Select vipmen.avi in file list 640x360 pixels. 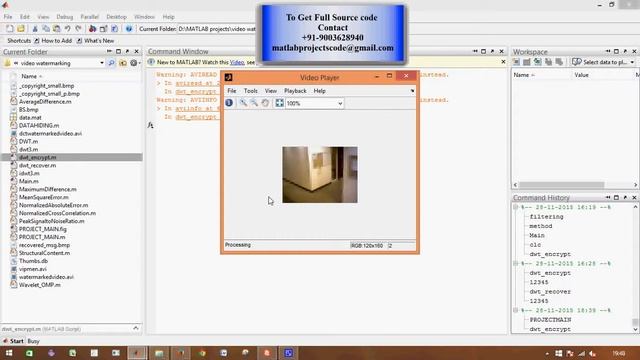pos(33,269)
